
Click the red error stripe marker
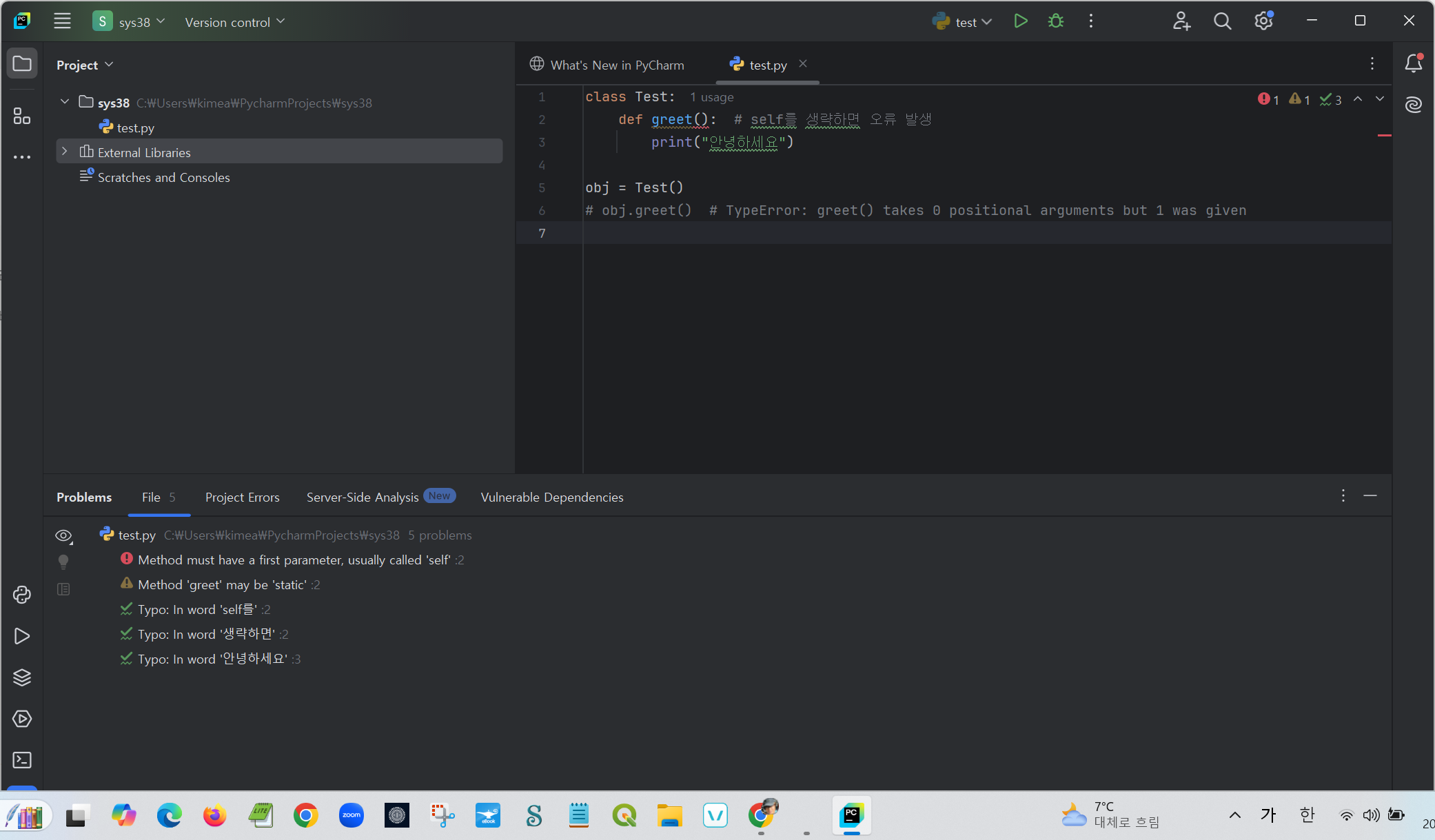[1384, 135]
